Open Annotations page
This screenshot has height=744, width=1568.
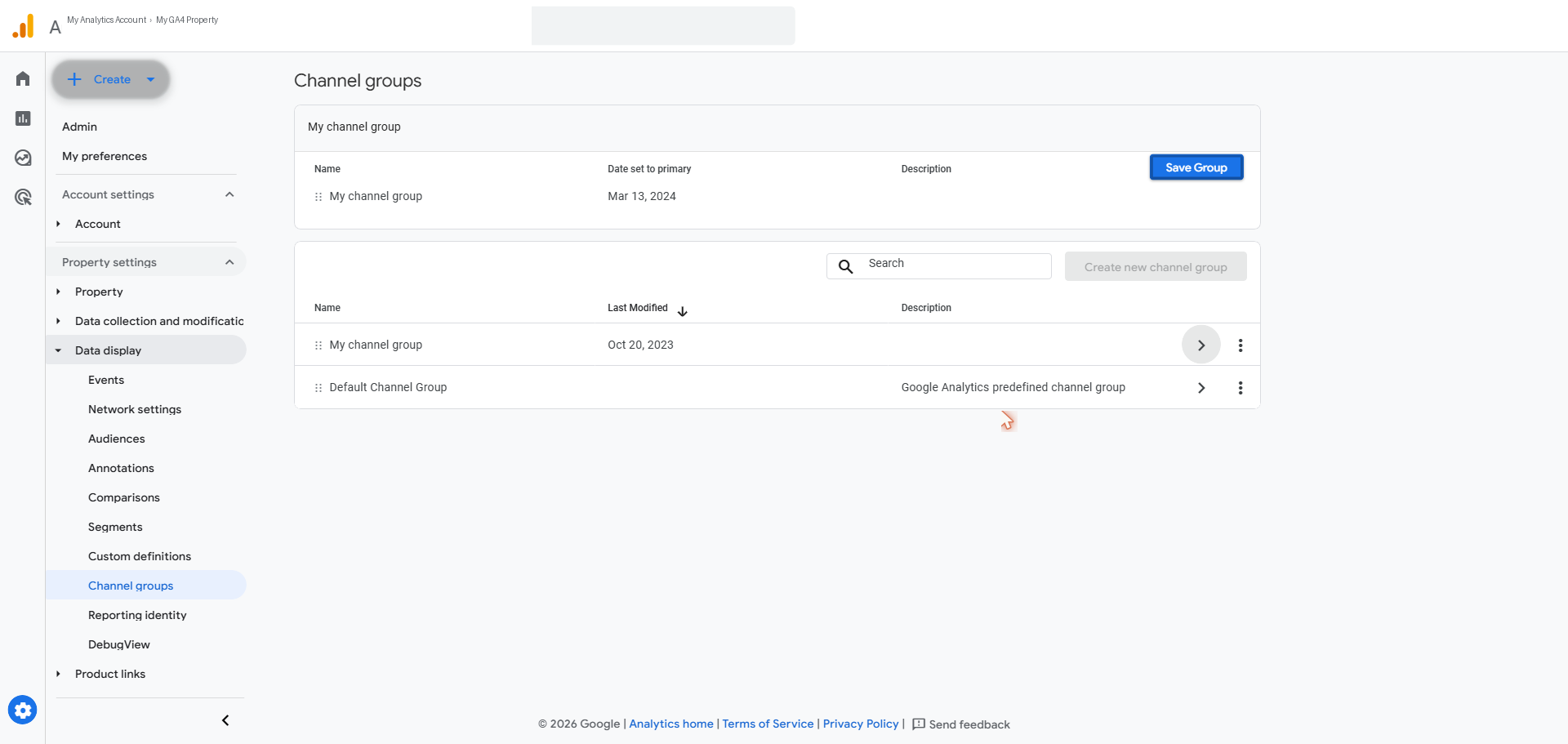coord(121,468)
